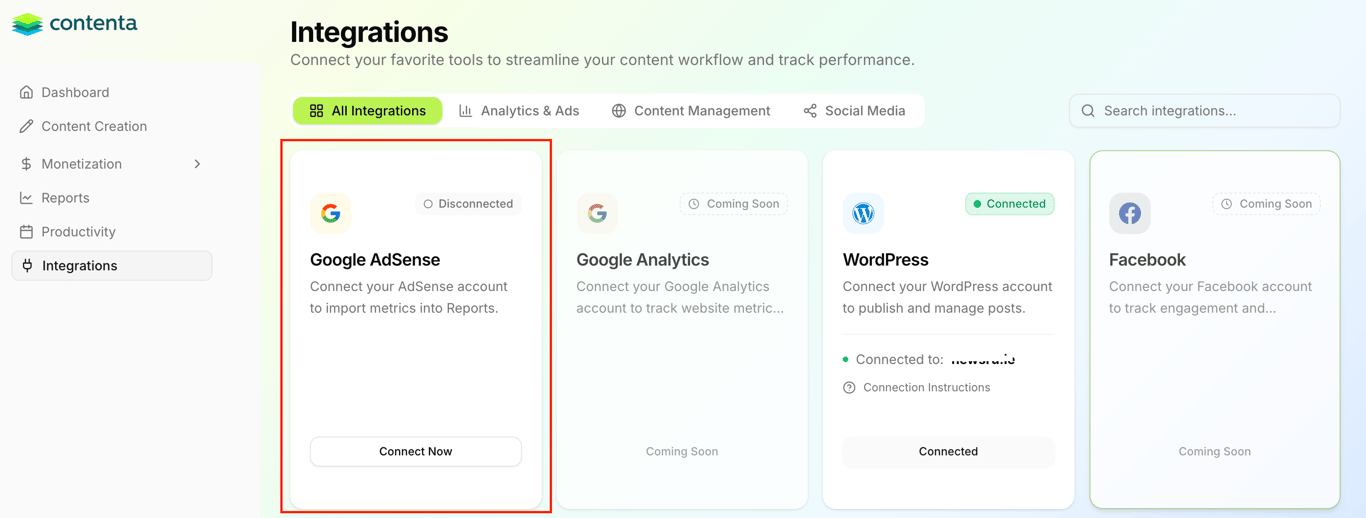This screenshot has height=518, width=1366.
Task: Click the Reports chart icon in sidebar
Action: click(26, 198)
